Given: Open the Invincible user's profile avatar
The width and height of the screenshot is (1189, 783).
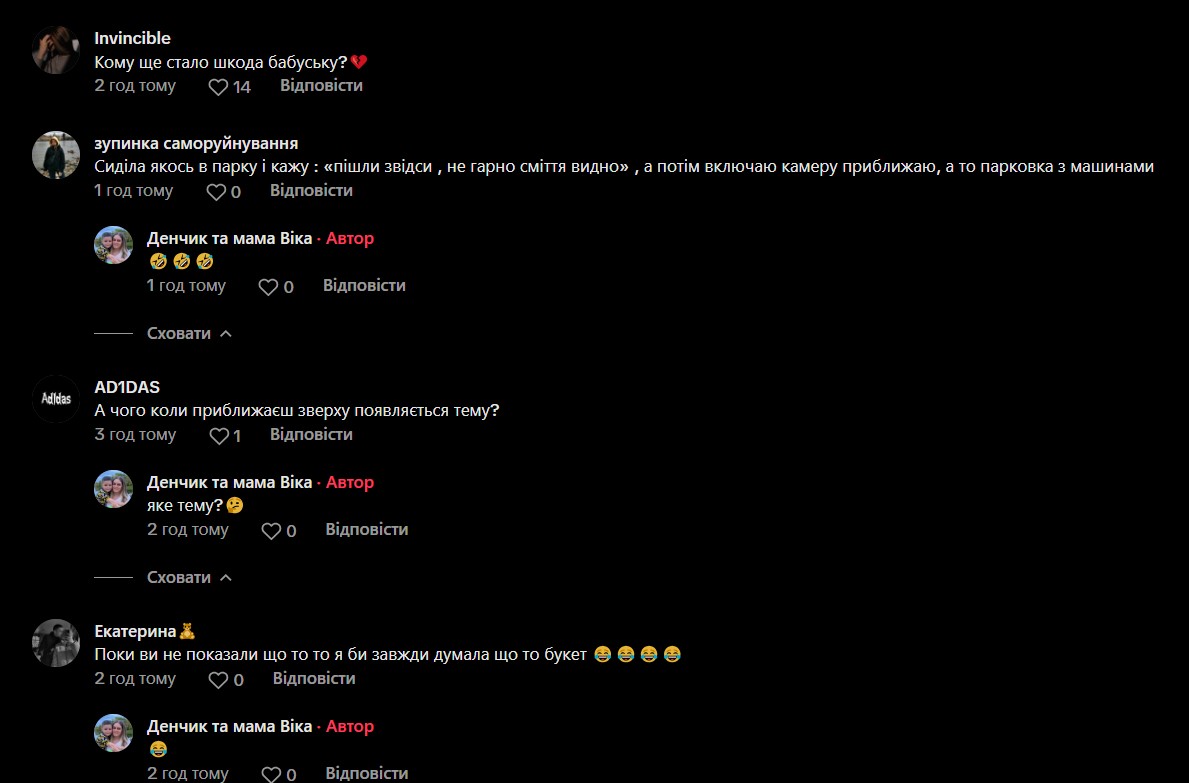Looking at the screenshot, I should pyautogui.click(x=56, y=50).
